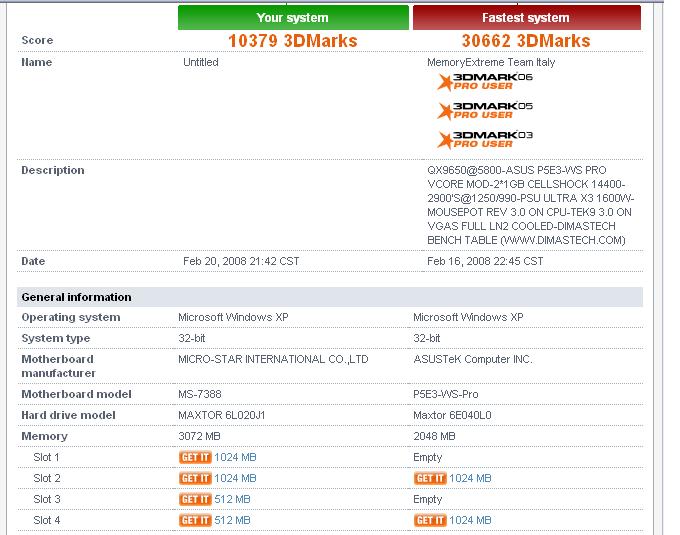Image resolution: width=680 pixels, height=535 pixels.
Task: Open the 512 MB link in your Slot 3
Action: [x=232, y=499]
